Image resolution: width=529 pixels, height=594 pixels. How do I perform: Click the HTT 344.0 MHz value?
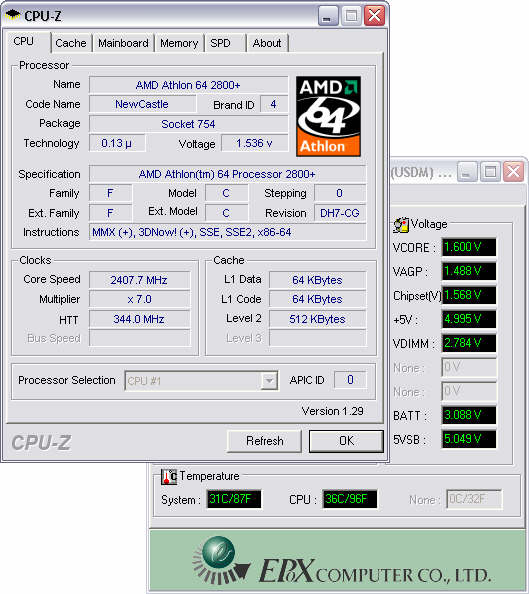coord(139,319)
